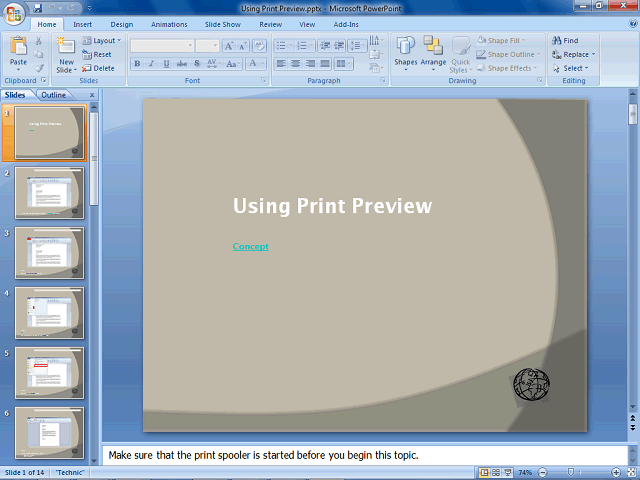Open the Design ribbon tab

(x=122, y=24)
